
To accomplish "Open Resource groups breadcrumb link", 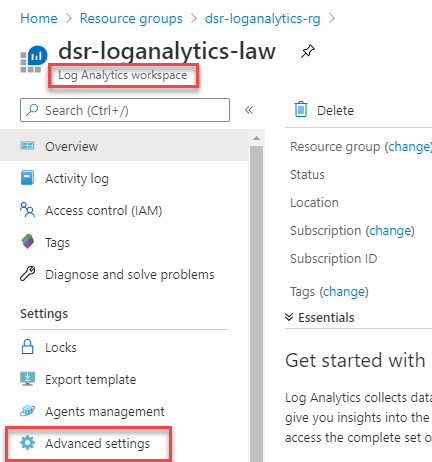I will pyautogui.click(x=131, y=18).
